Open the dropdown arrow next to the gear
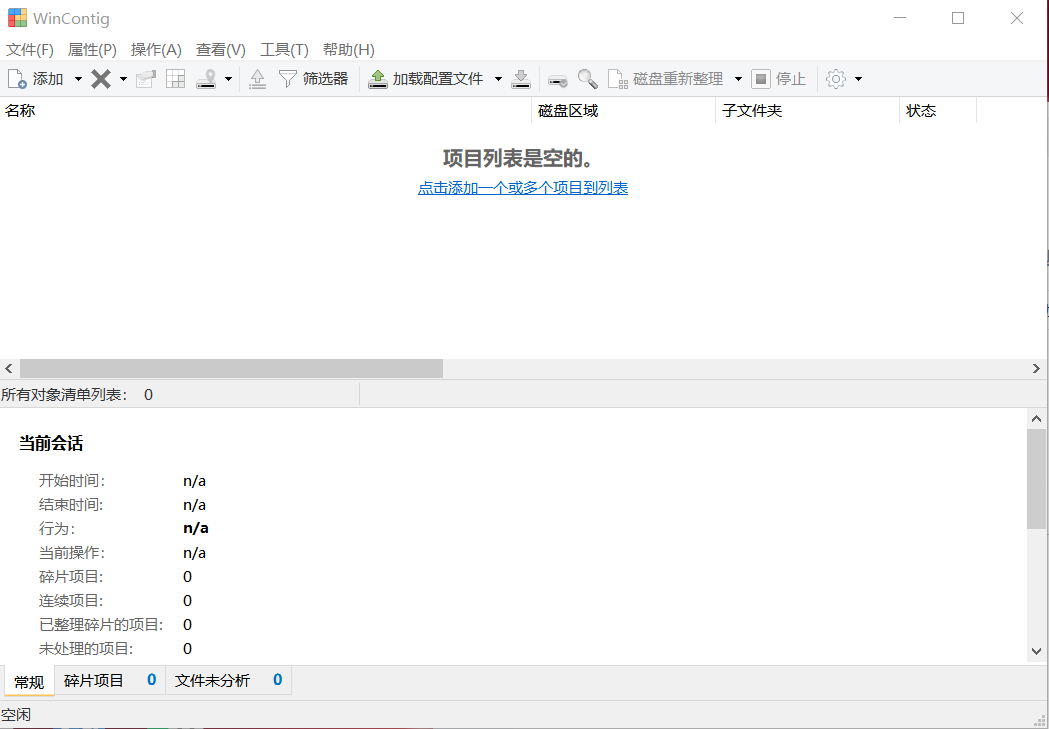The image size is (1049, 729). coord(858,79)
